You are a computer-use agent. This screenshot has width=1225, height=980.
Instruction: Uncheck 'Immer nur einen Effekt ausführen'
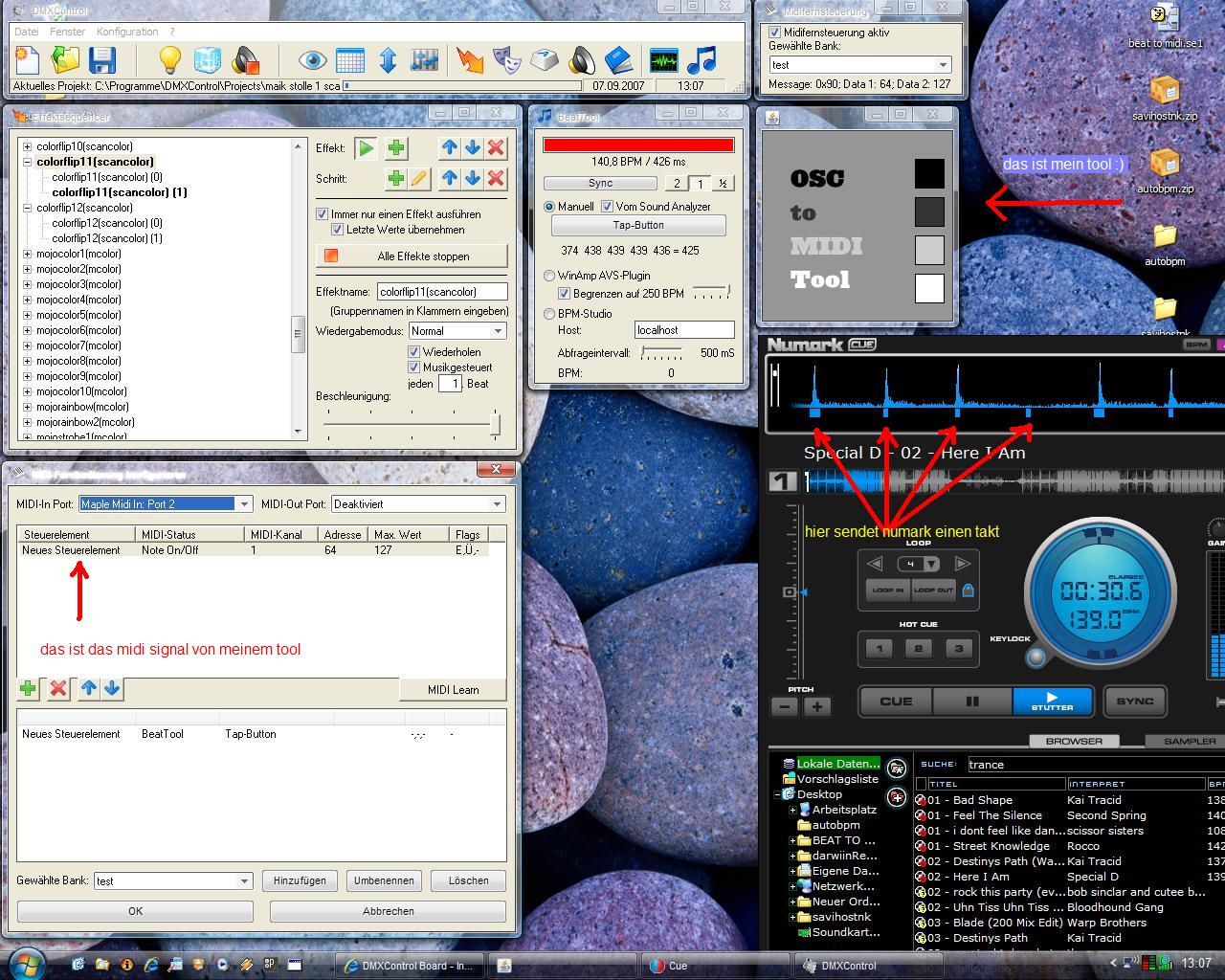[x=323, y=214]
